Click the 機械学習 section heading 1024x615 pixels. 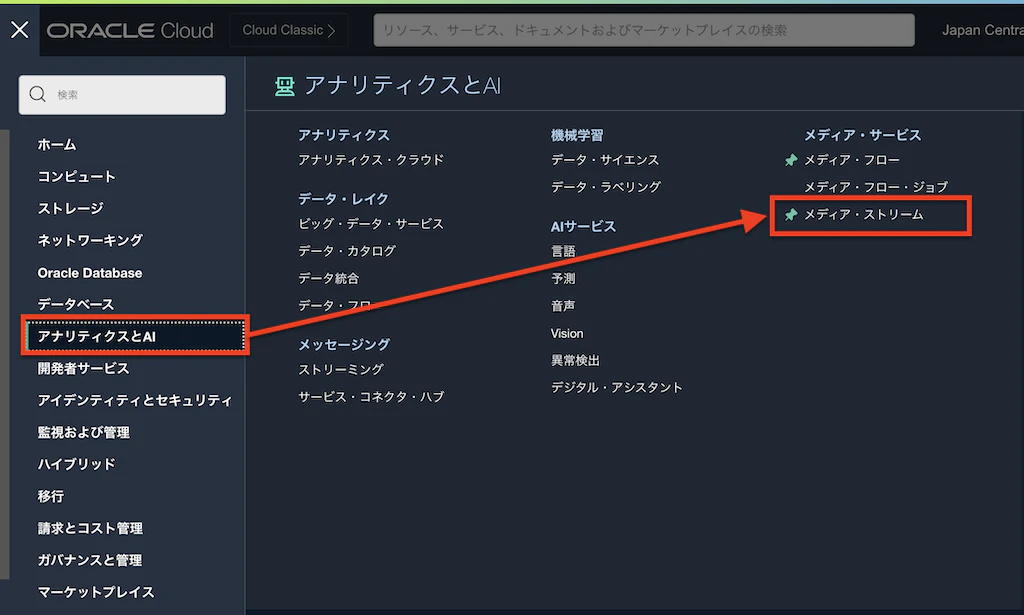577,135
